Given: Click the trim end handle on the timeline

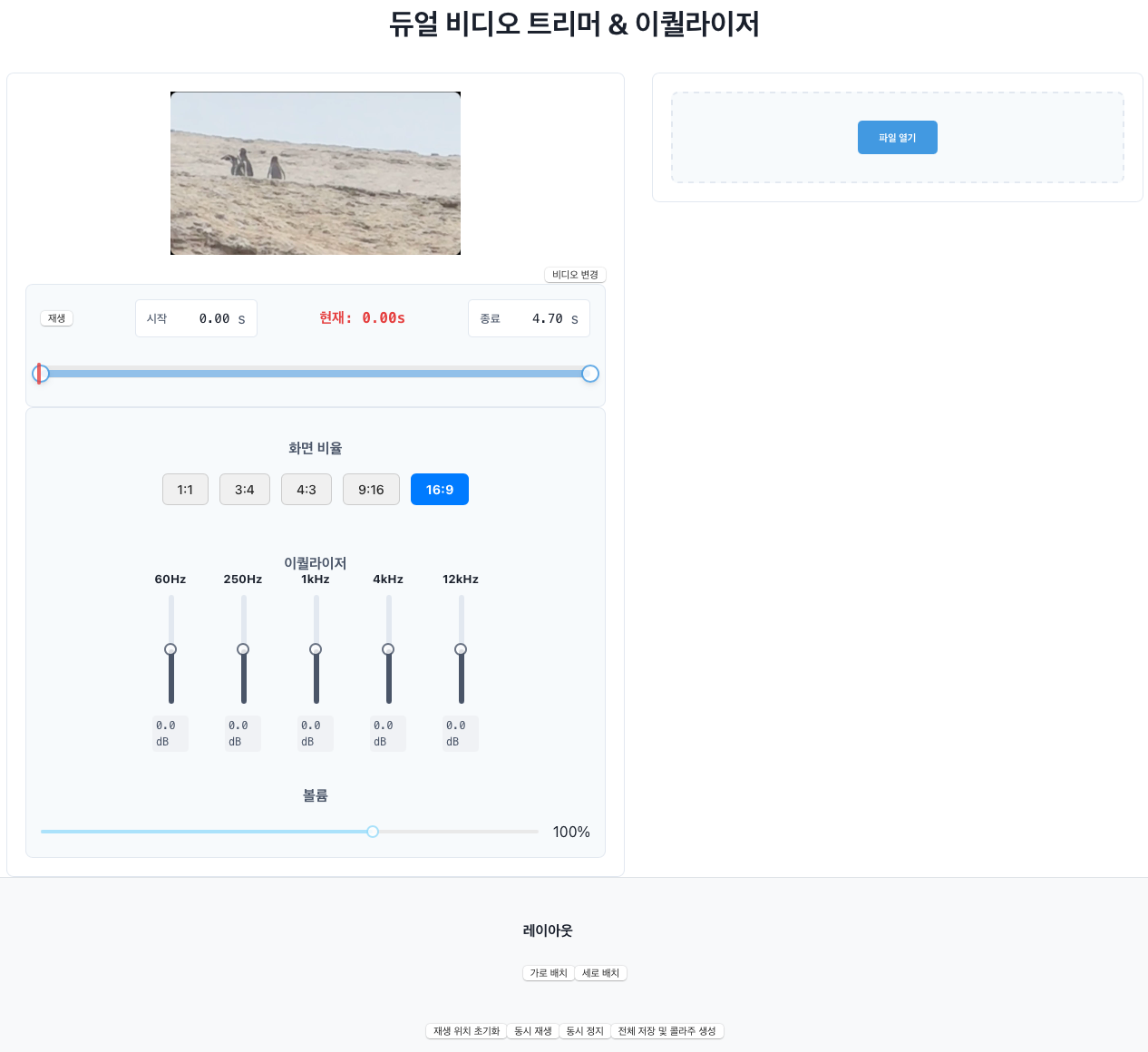Looking at the screenshot, I should coord(589,373).
